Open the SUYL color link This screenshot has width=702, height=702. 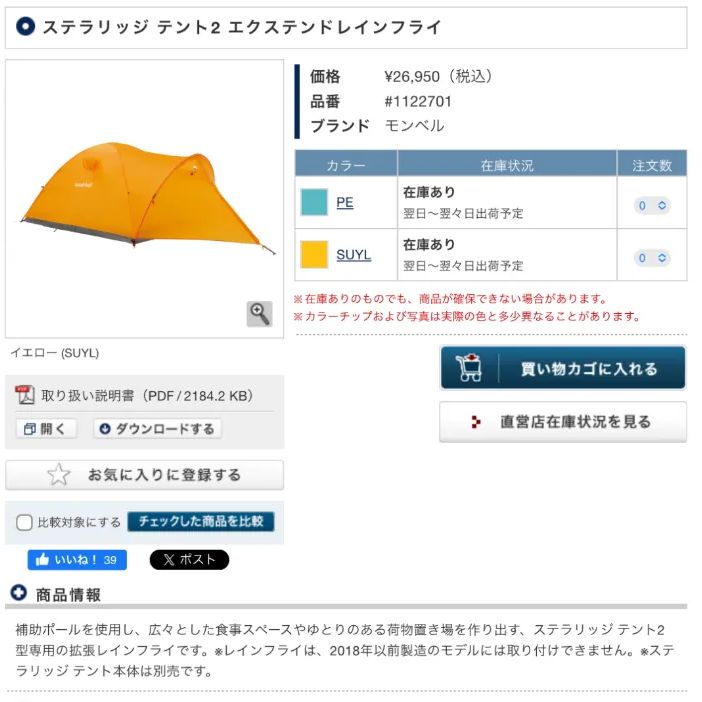pyautogui.click(x=354, y=255)
